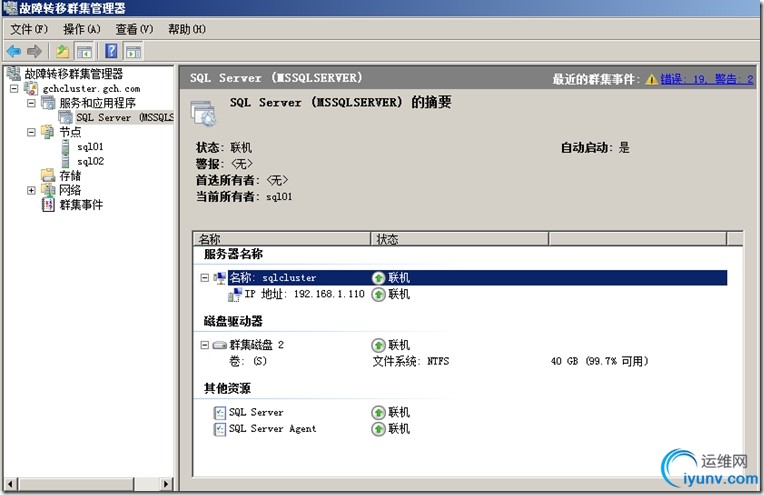Click the sqlcluster network name icon

220,278
